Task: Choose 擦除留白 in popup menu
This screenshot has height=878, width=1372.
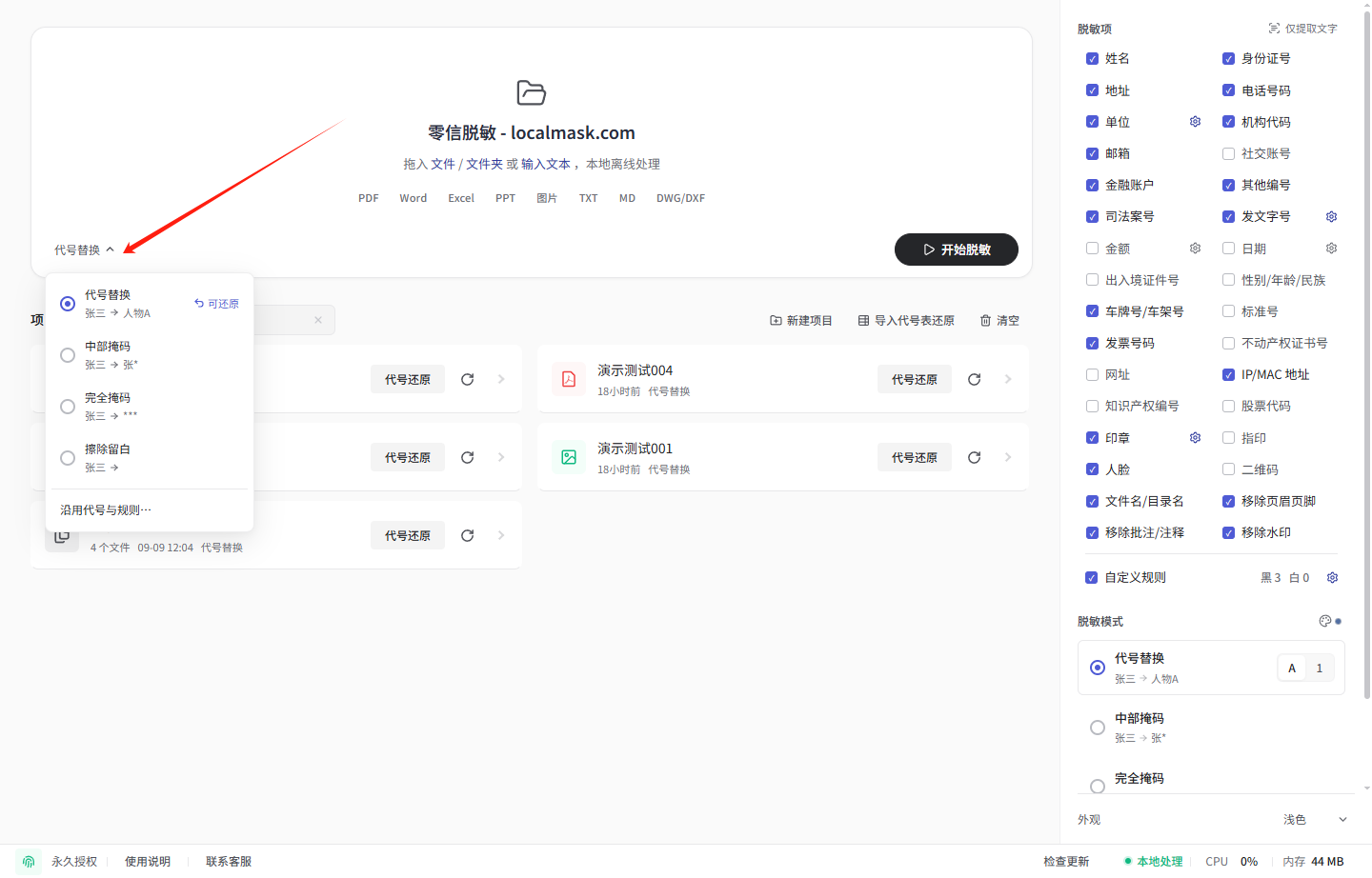Action: tap(150, 457)
